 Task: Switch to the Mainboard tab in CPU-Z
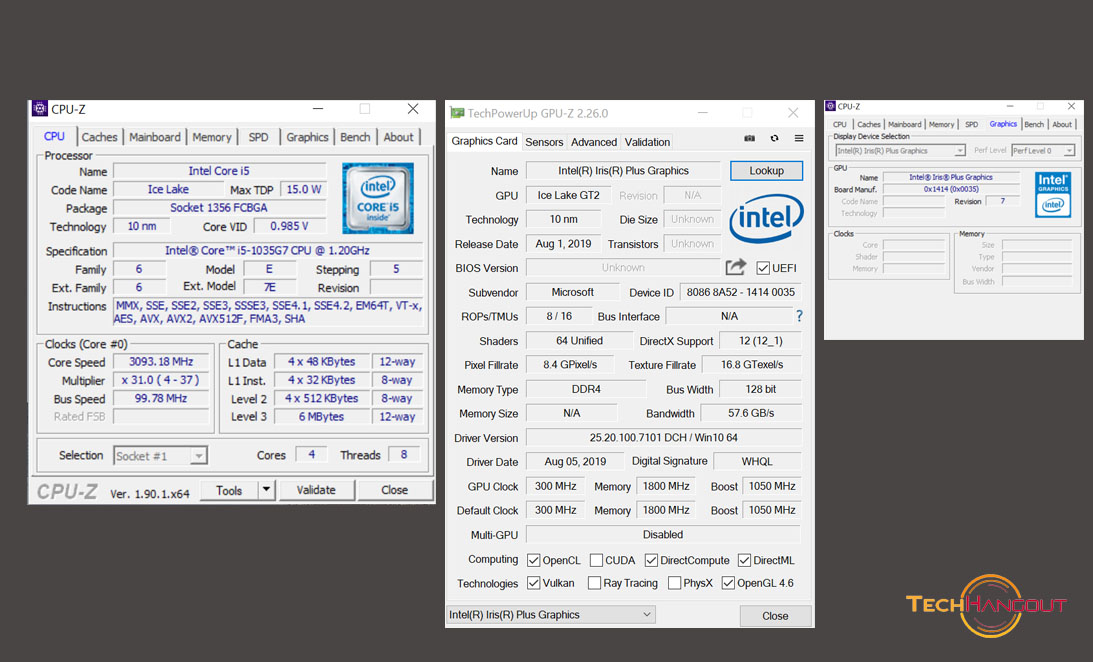155,137
